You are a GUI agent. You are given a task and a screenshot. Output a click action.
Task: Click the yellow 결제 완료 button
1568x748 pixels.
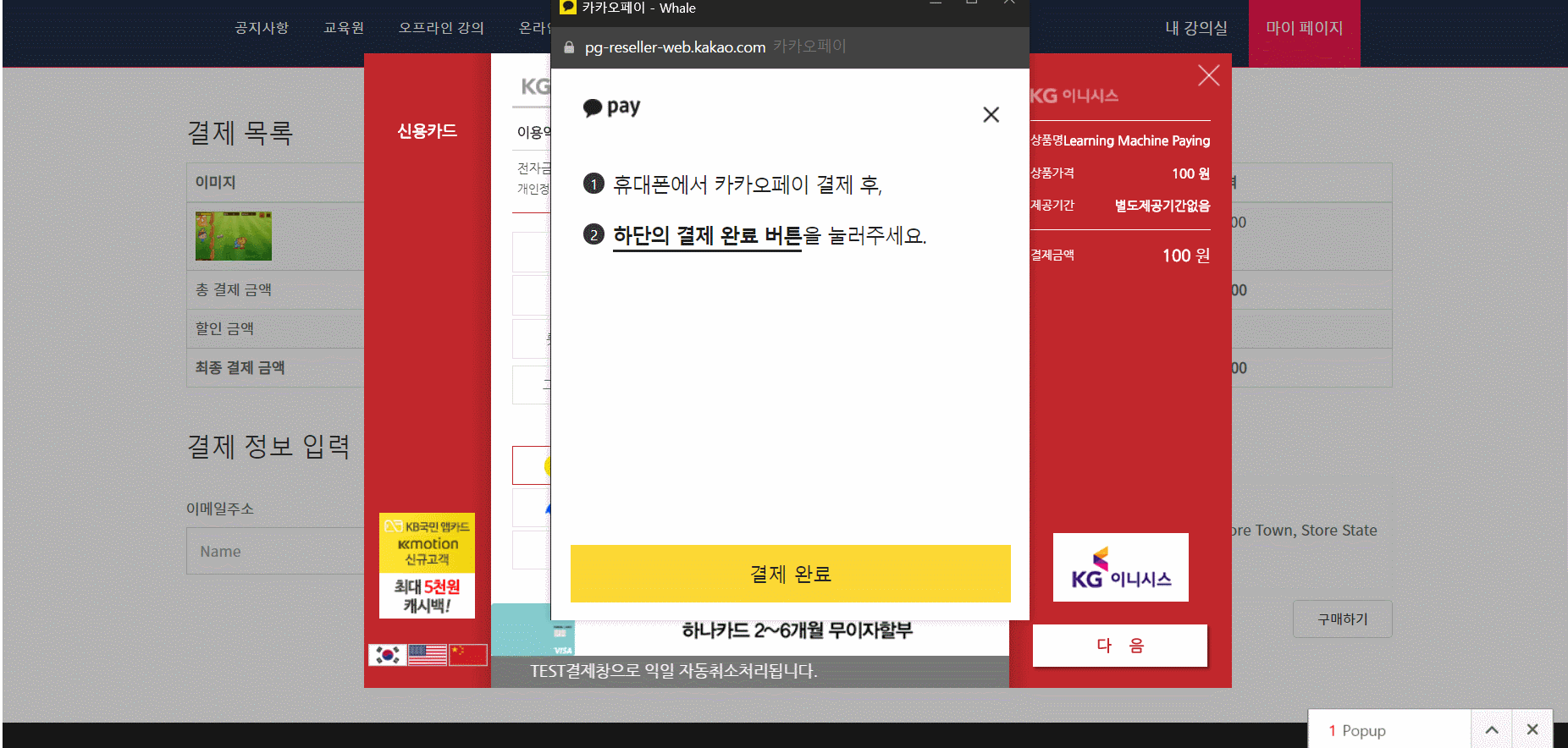tap(790, 574)
